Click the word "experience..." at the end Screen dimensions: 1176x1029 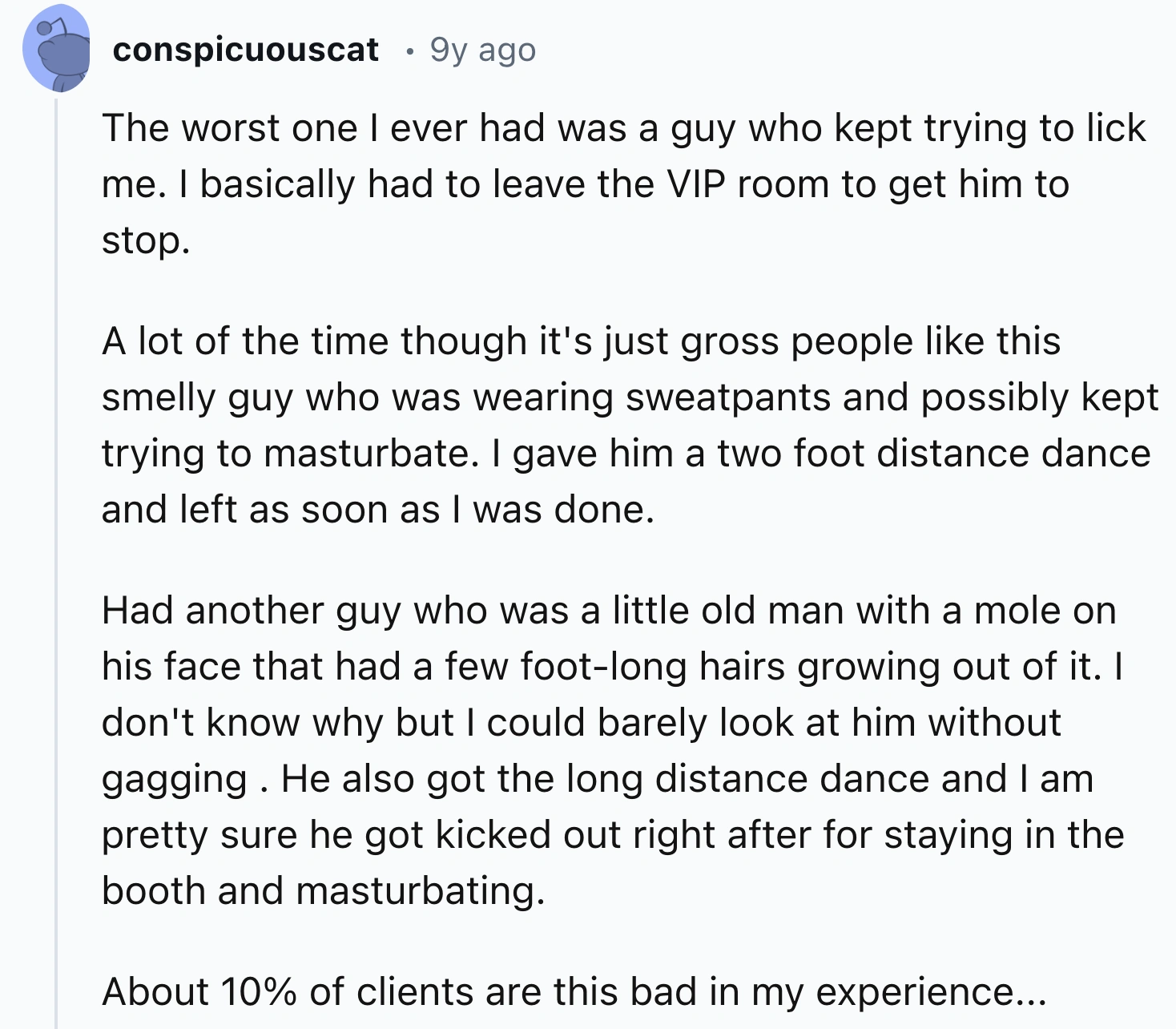tap(932, 994)
